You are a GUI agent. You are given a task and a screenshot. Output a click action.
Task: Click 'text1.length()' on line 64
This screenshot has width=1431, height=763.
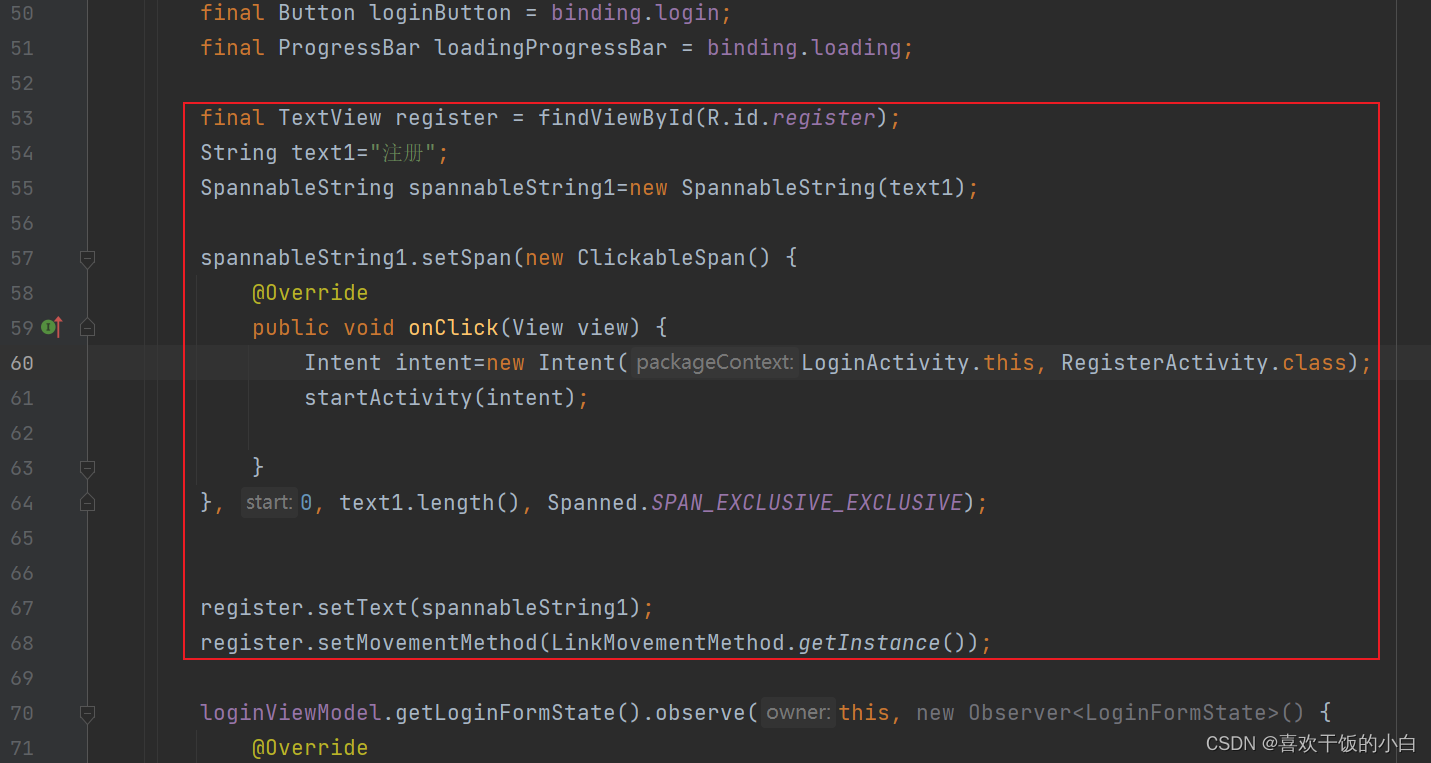click(x=430, y=502)
